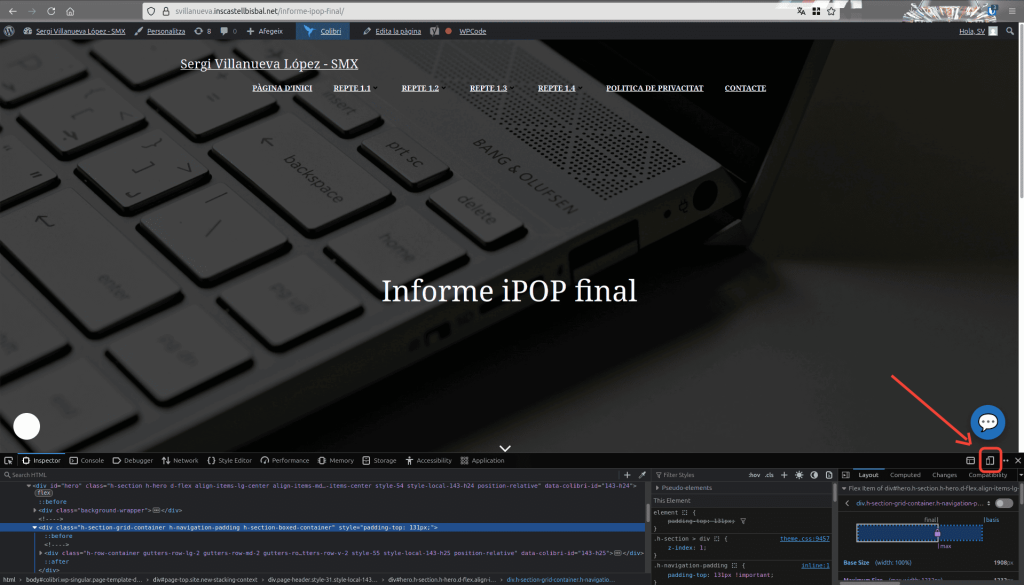
Task: Toggle the .cls classes panel
Action: click(769, 475)
